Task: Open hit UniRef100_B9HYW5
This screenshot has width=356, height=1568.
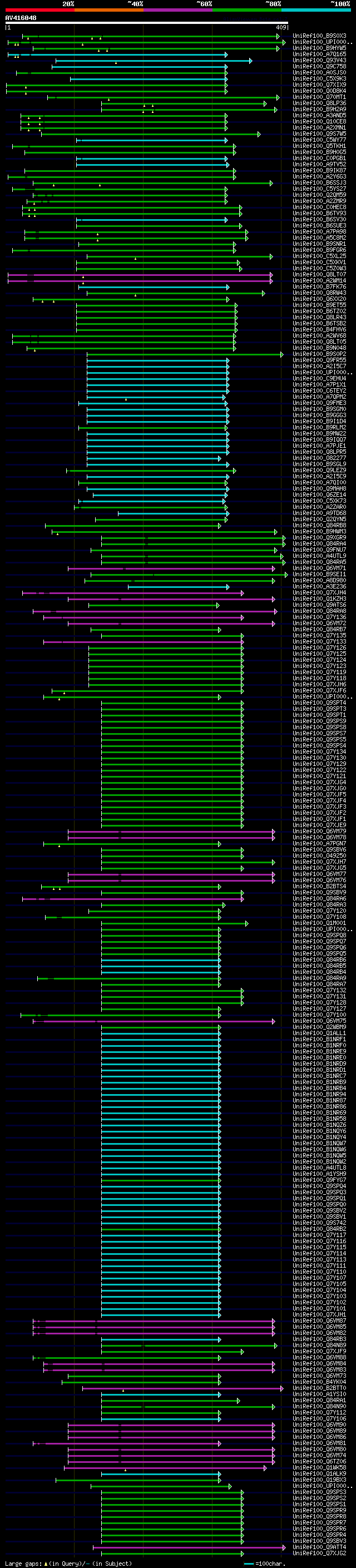Action: (319, 48)
